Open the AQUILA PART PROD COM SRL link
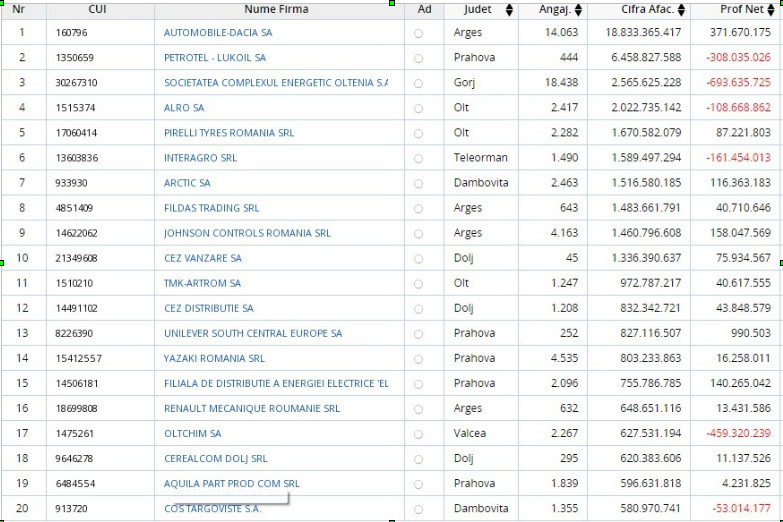This screenshot has width=783, height=522. (x=232, y=483)
